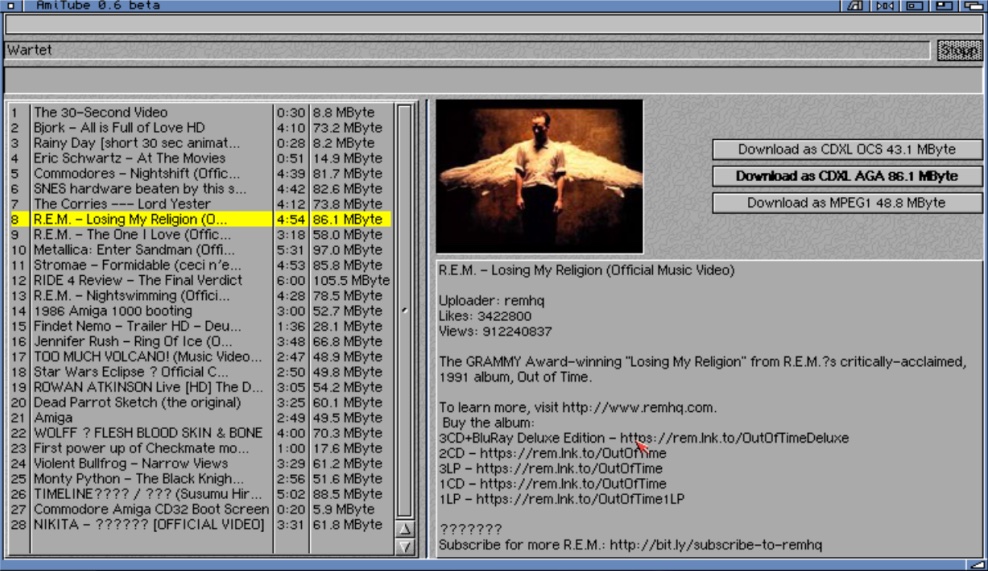
Task: Click the window resize gadget at bottom-right
Action: [976, 565]
